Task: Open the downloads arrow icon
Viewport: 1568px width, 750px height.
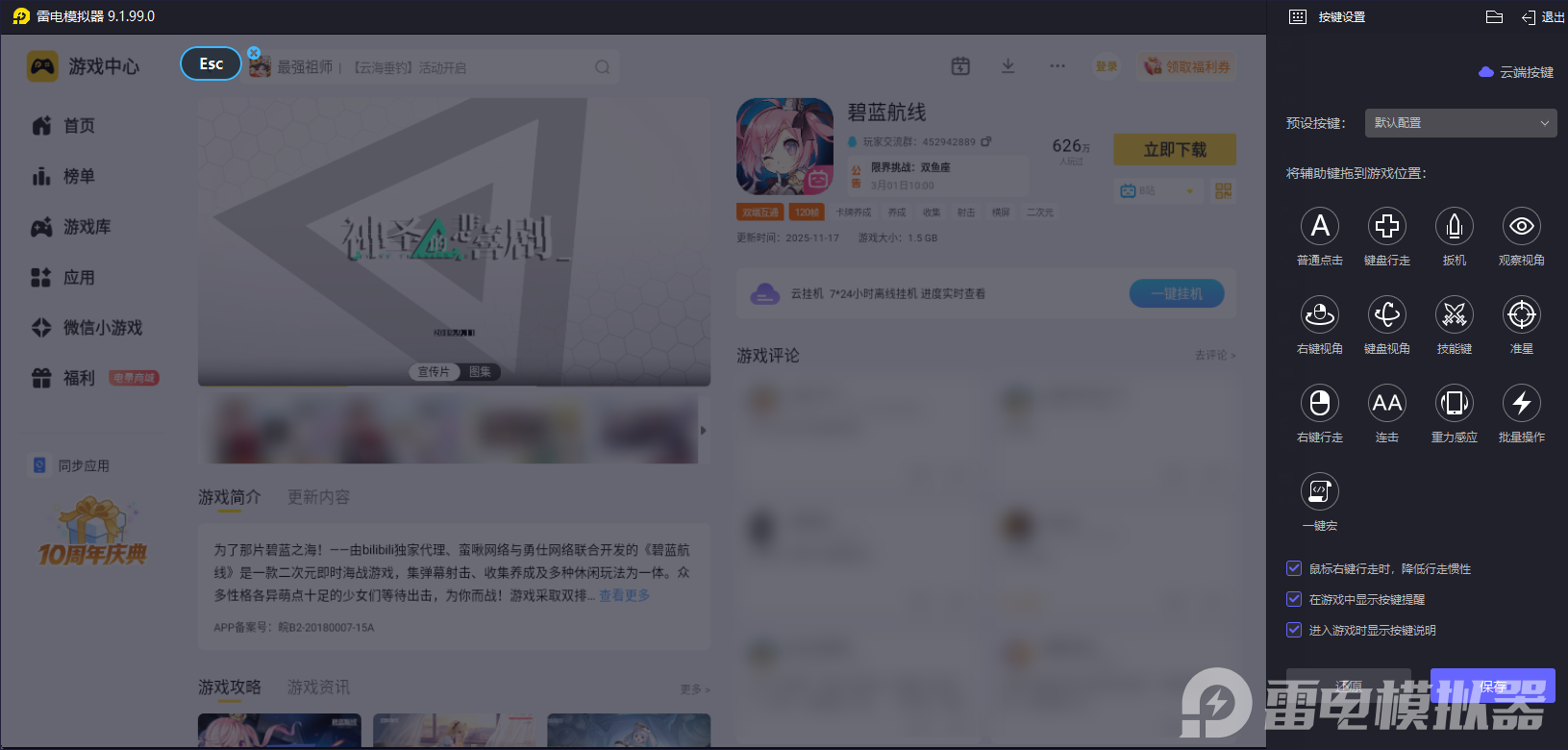Action: click(x=1008, y=66)
